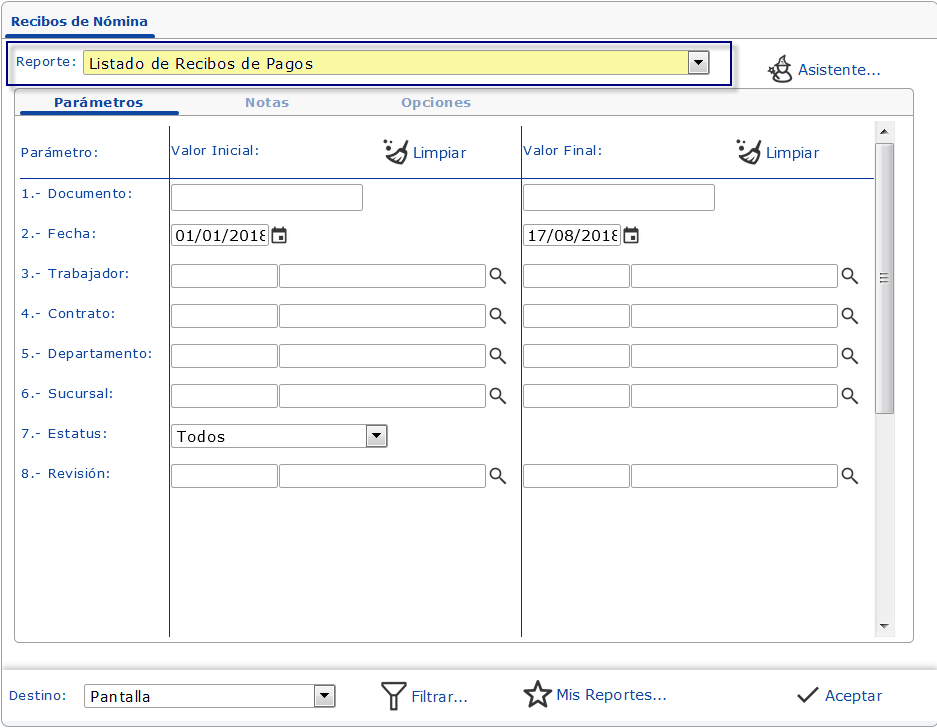
Task: Click the Valor Final Limpiar broom icon
Action: click(749, 152)
